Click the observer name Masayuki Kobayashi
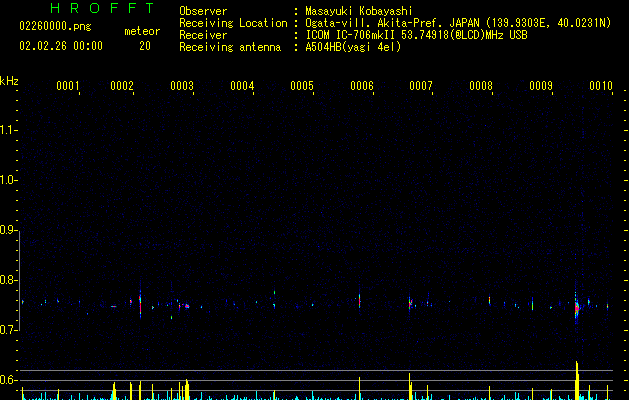Screen dimensions: 629x400 pyautogui.click(x=359, y=11)
